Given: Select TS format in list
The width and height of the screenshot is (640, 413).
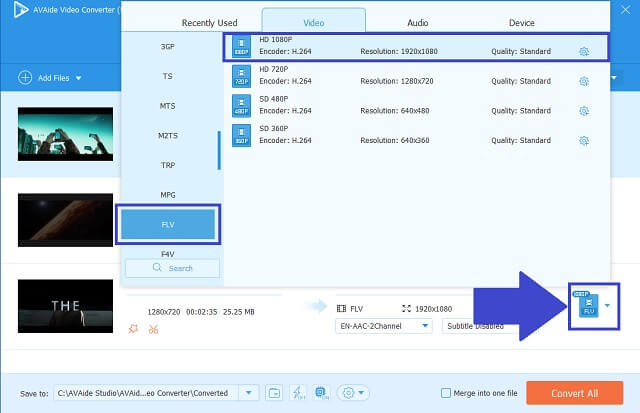Looking at the screenshot, I should tap(168, 76).
